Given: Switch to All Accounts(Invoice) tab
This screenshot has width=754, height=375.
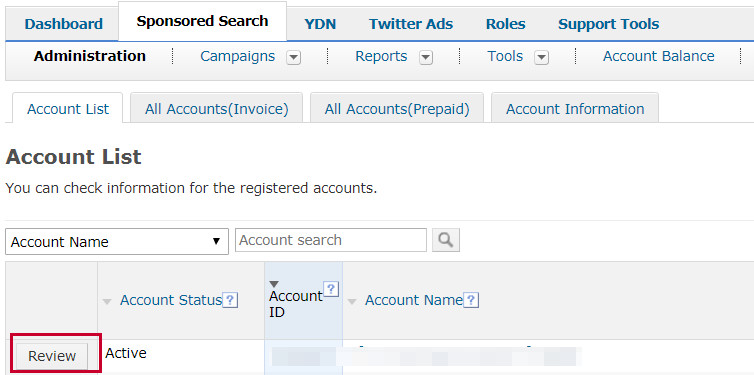Looking at the screenshot, I should pyautogui.click(x=216, y=109).
